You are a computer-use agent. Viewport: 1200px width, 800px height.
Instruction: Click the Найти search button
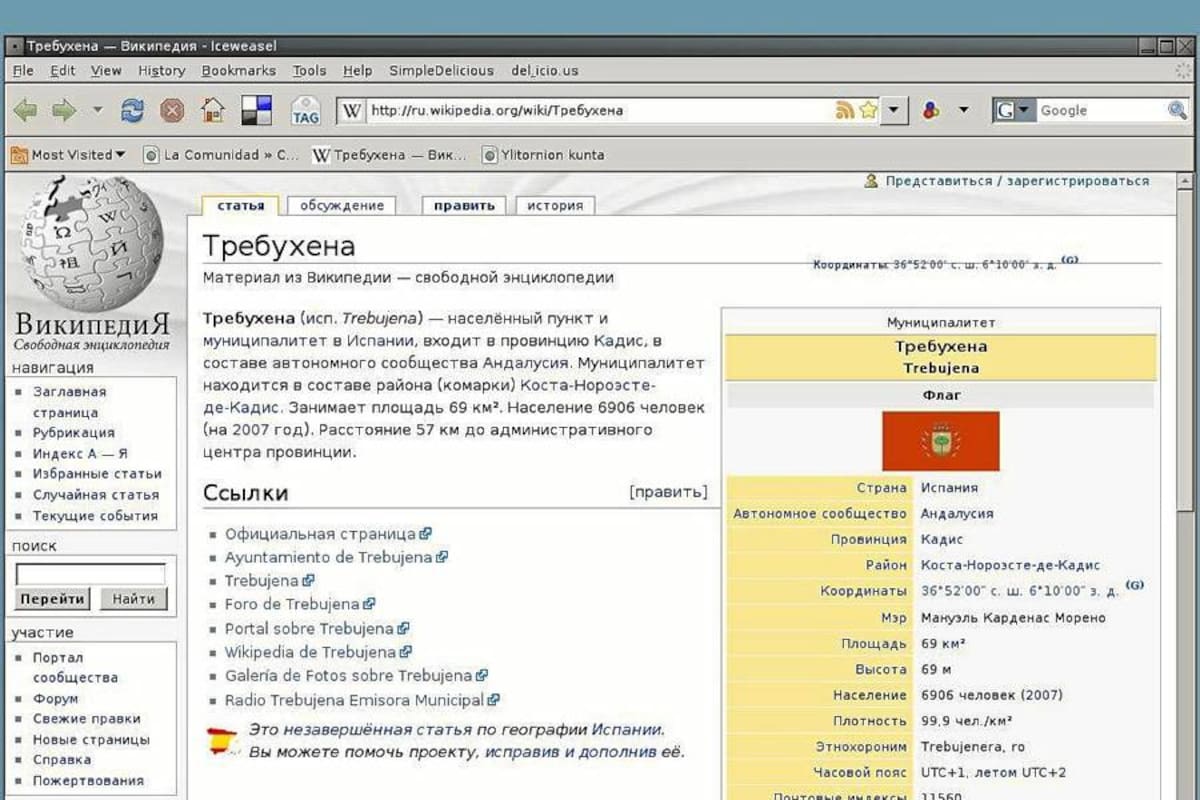(133, 599)
